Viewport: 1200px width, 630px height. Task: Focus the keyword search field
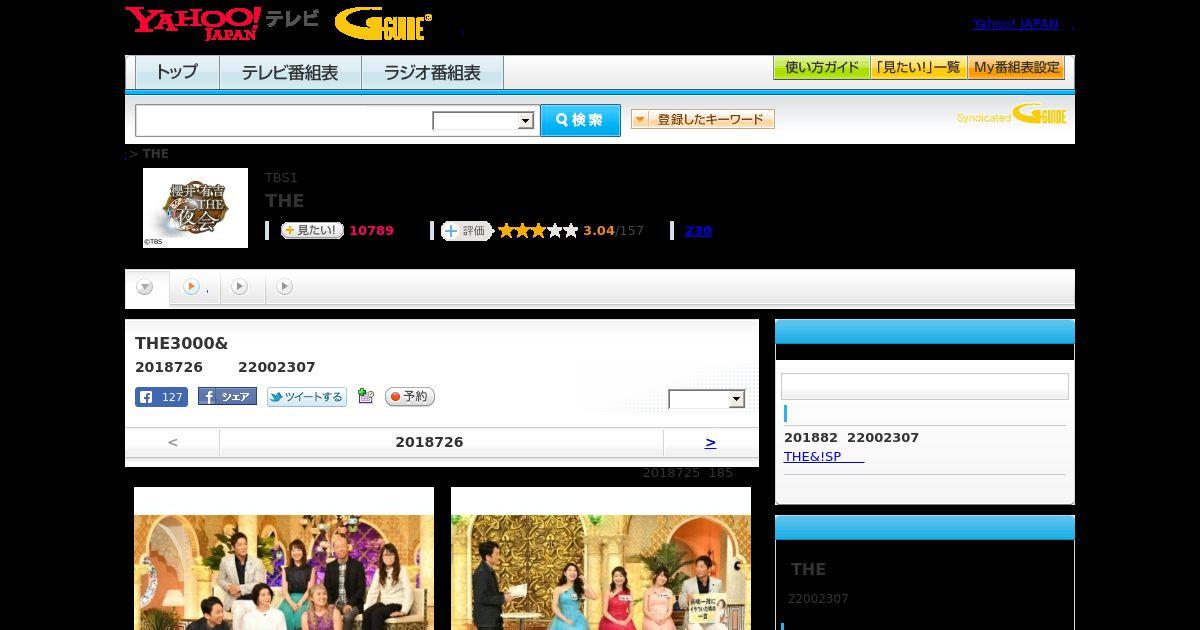(283, 120)
